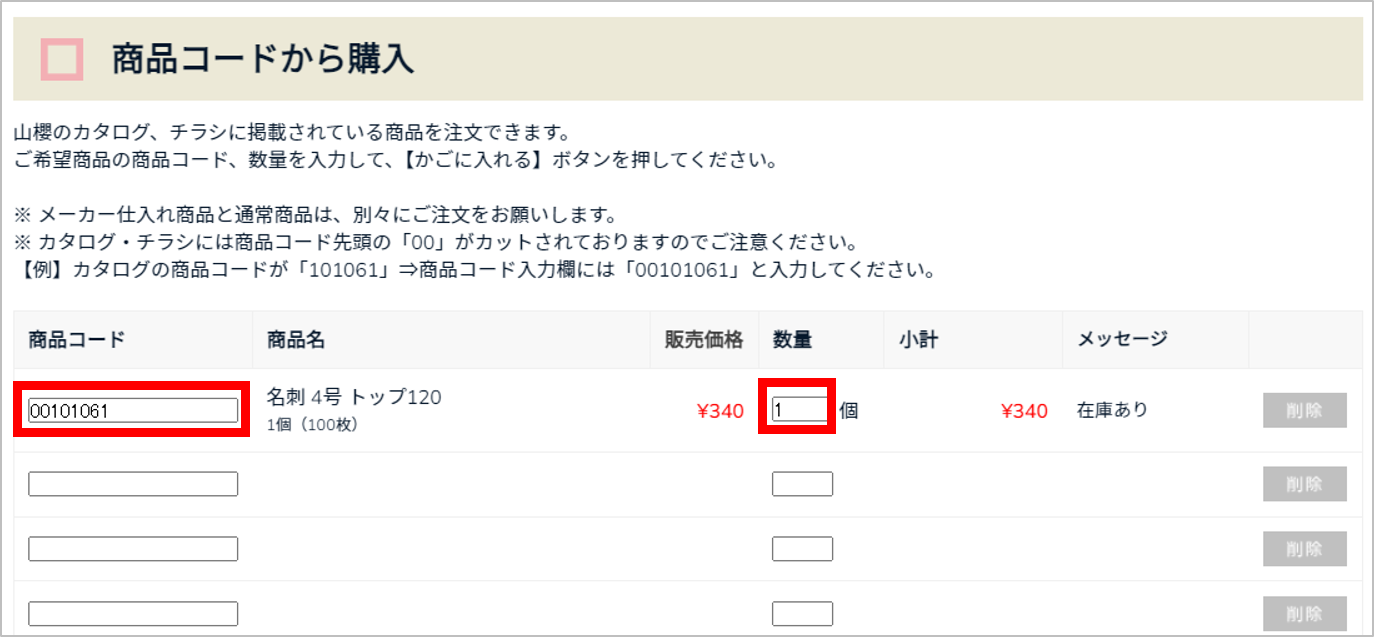1374x637 pixels.
Task: Click the 商品コード column header
Action: pyautogui.click(x=77, y=340)
